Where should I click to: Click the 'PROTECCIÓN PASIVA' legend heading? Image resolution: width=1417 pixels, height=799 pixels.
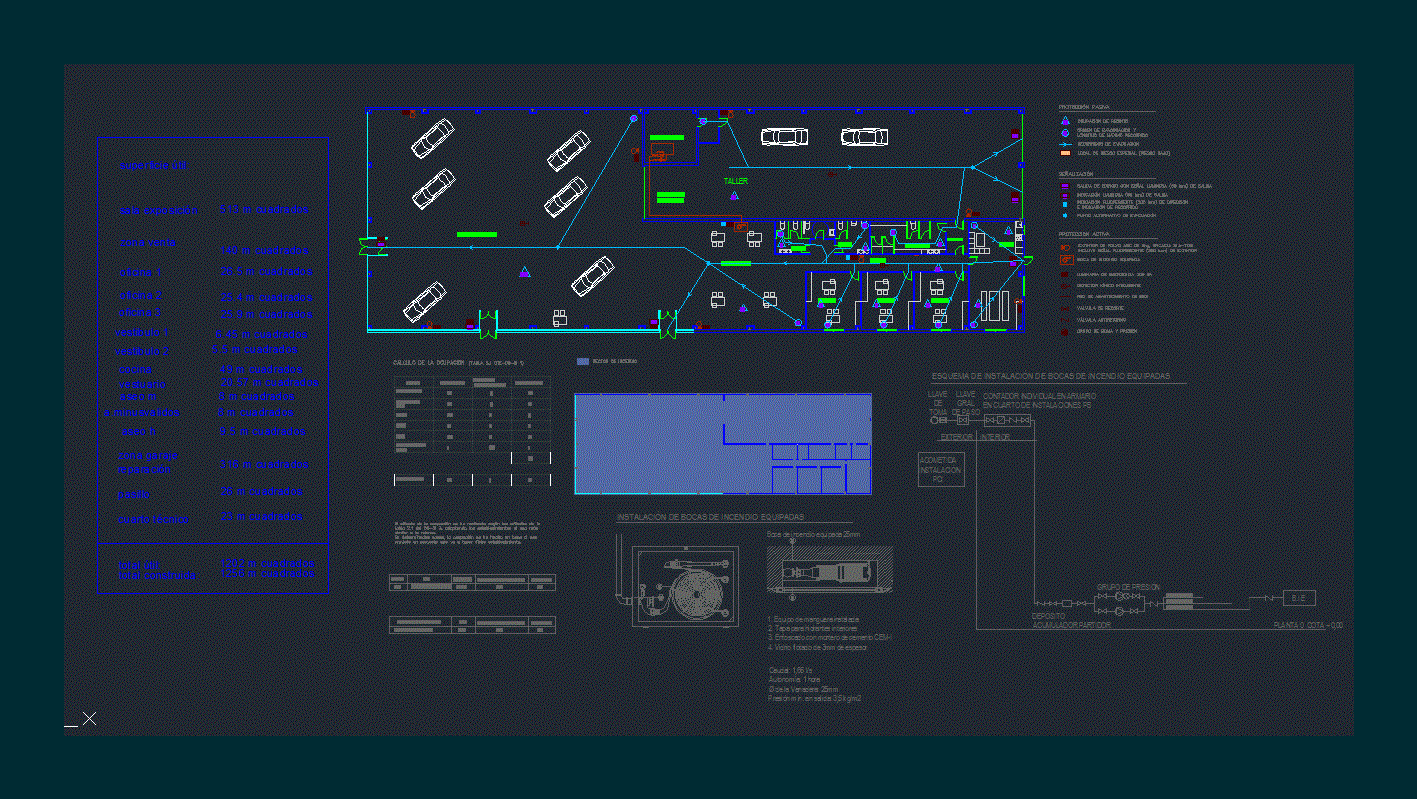[1084, 107]
